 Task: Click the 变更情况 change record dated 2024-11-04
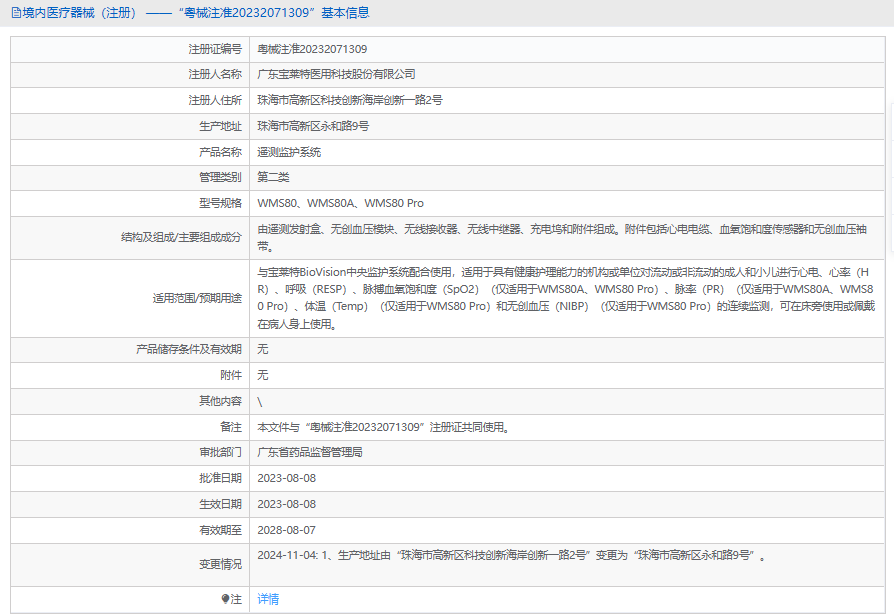tap(511, 555)
